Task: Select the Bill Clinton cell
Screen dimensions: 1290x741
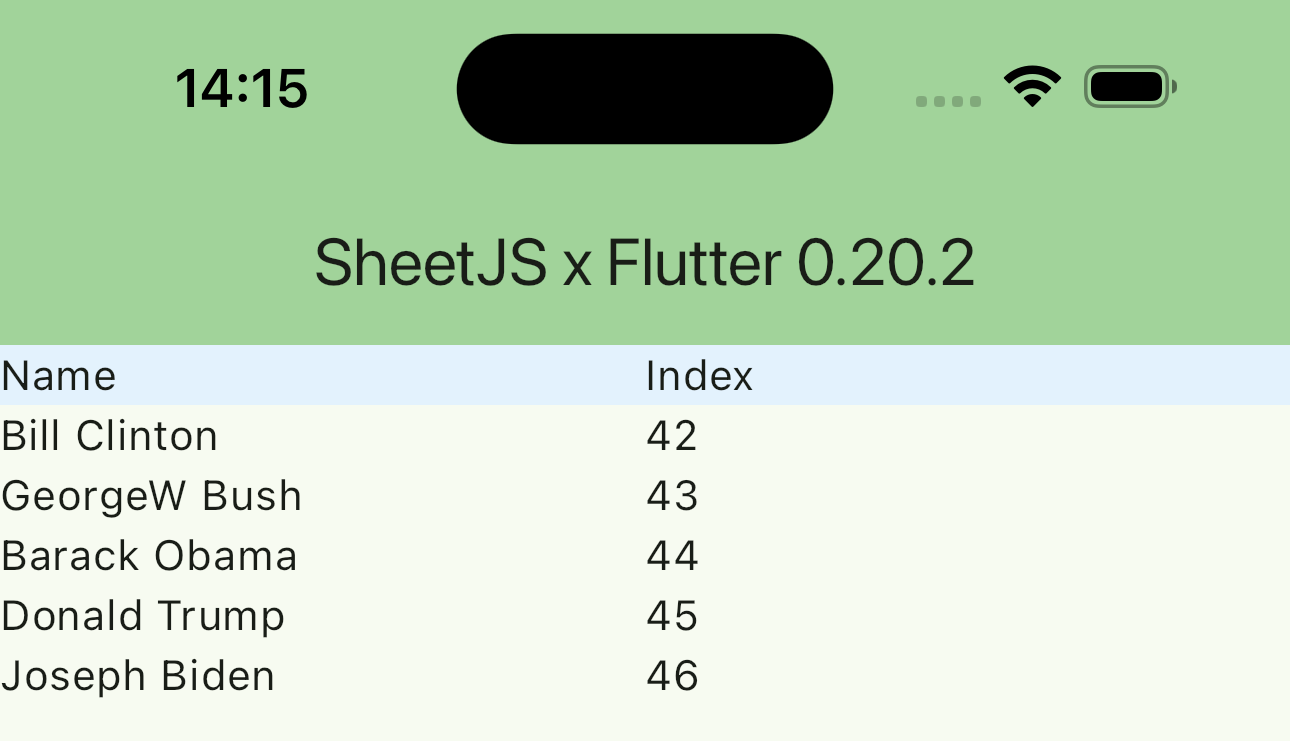Action: point(110,436)
